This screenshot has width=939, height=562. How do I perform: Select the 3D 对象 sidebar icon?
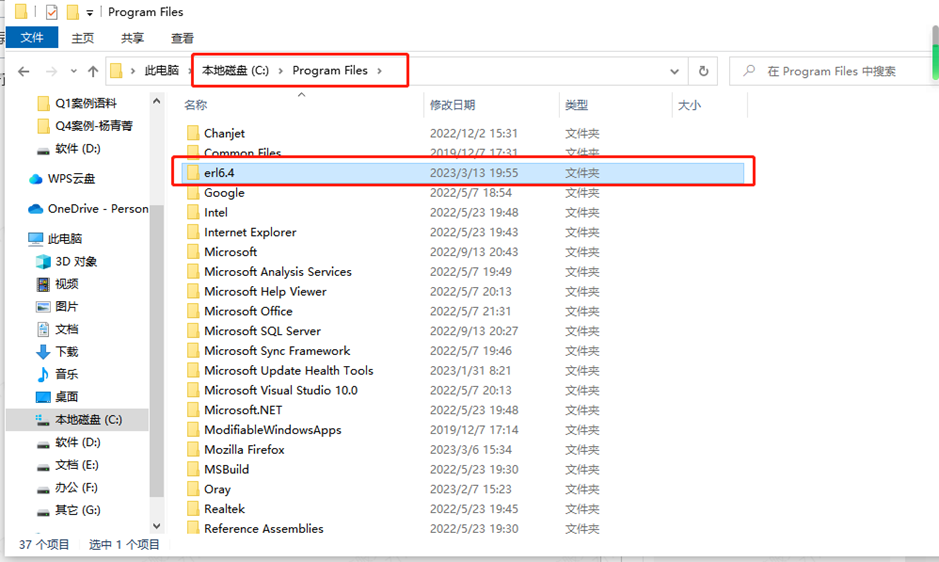(43, 261)
